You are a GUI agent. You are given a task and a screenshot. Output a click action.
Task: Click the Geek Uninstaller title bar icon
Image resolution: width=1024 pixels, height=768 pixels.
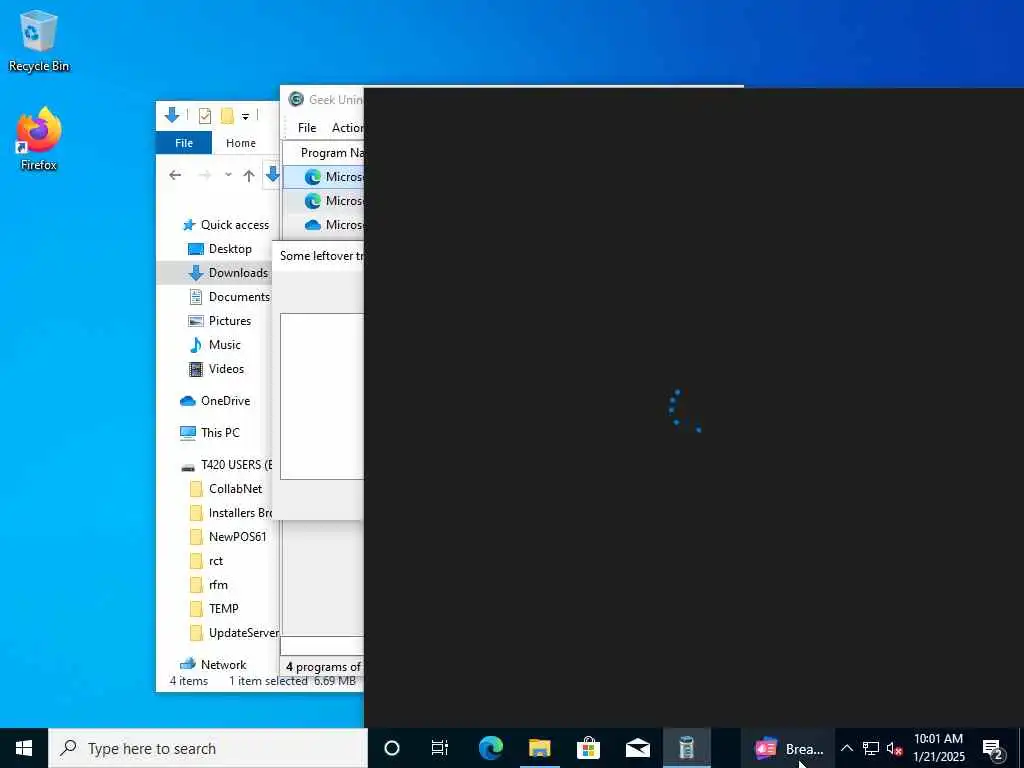(x=296, y=99)
